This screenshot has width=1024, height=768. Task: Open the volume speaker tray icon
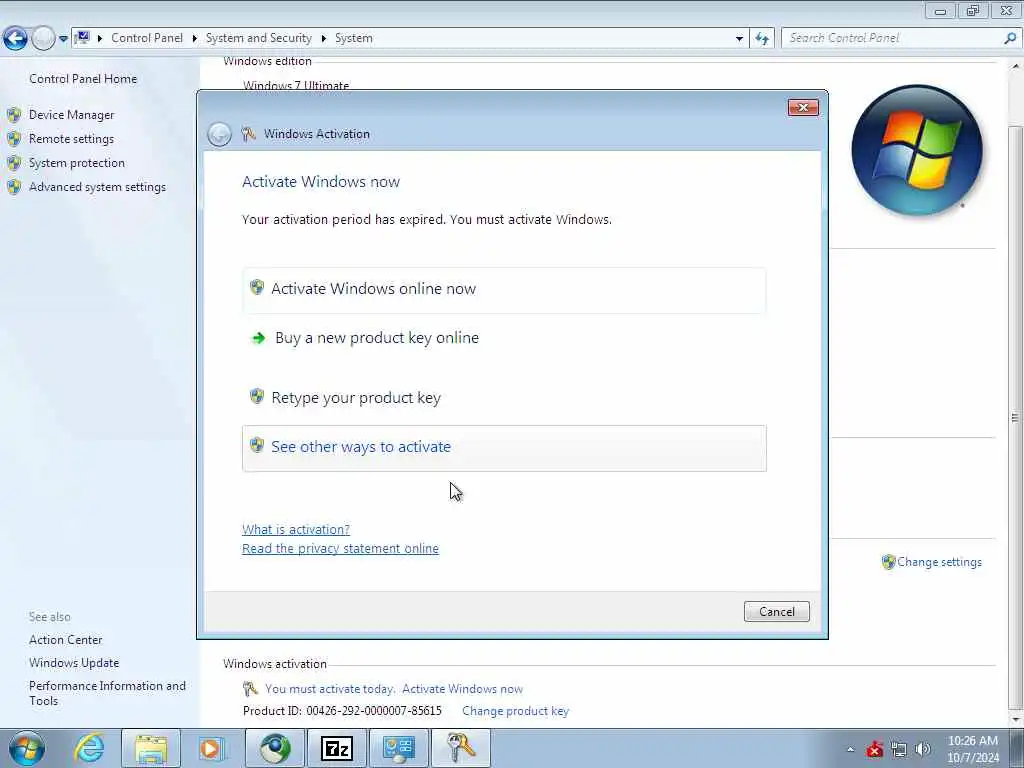923,750
